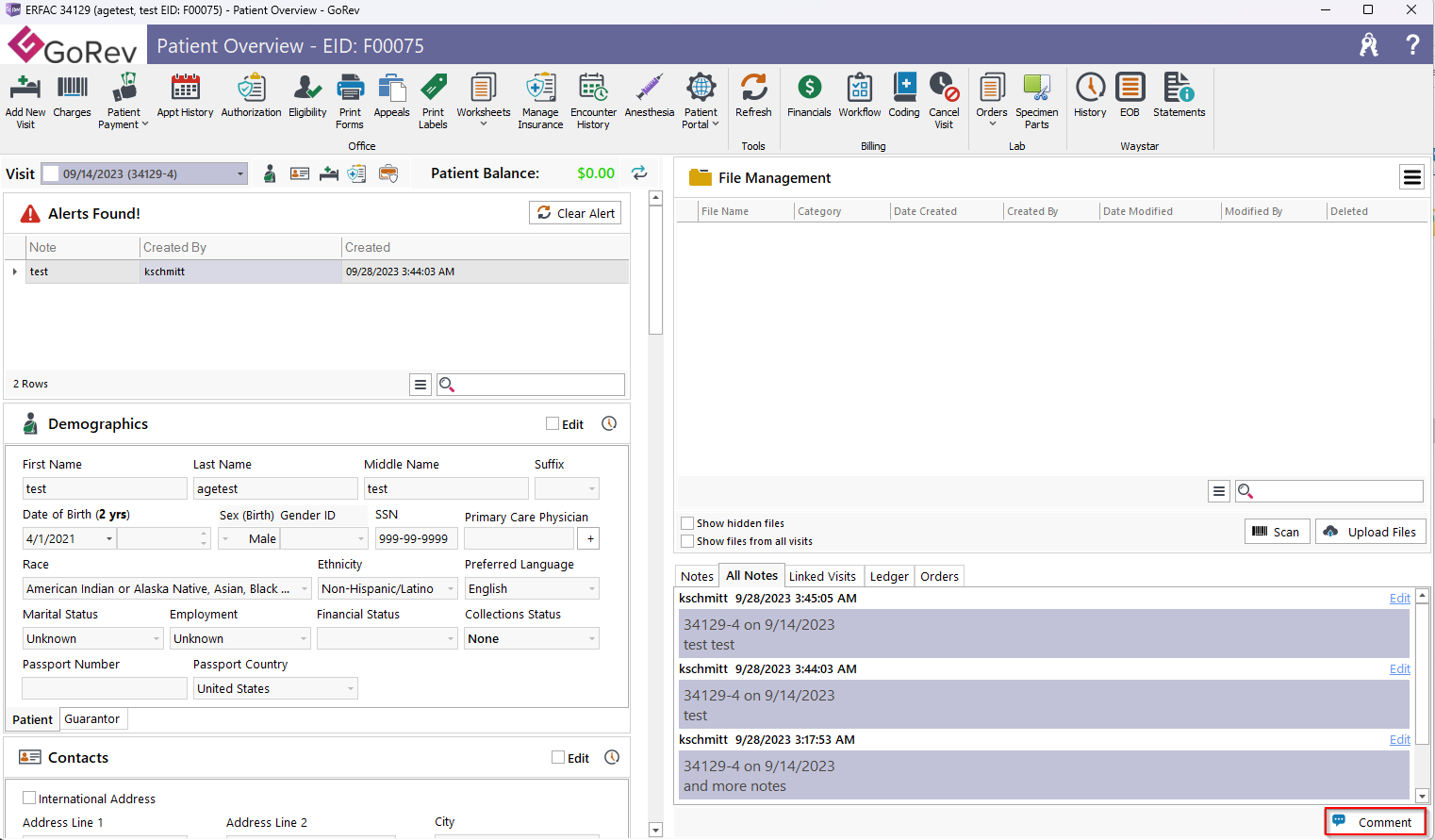Open the Coding tool
Image resolution: width=1435 pixels, height=840 pixels.
tap(904, 95)
